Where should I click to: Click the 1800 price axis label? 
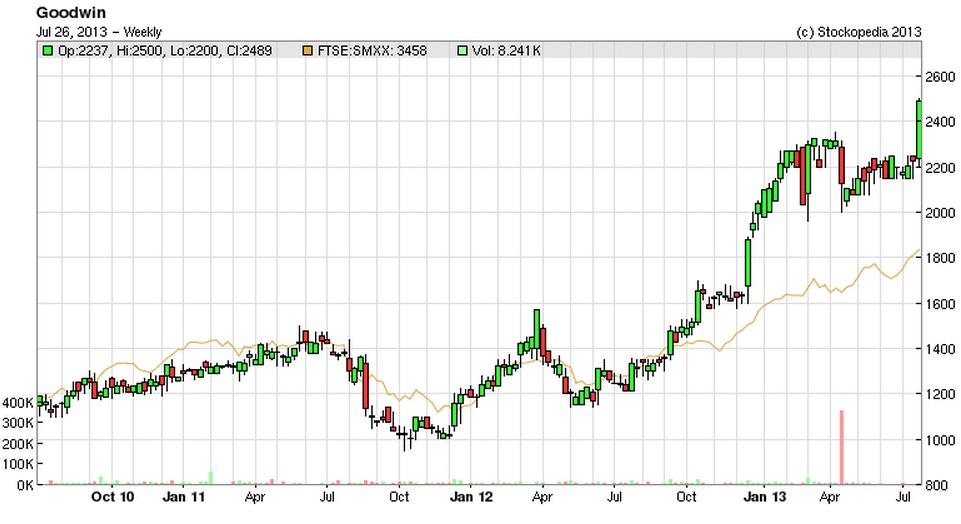point(940,258)
